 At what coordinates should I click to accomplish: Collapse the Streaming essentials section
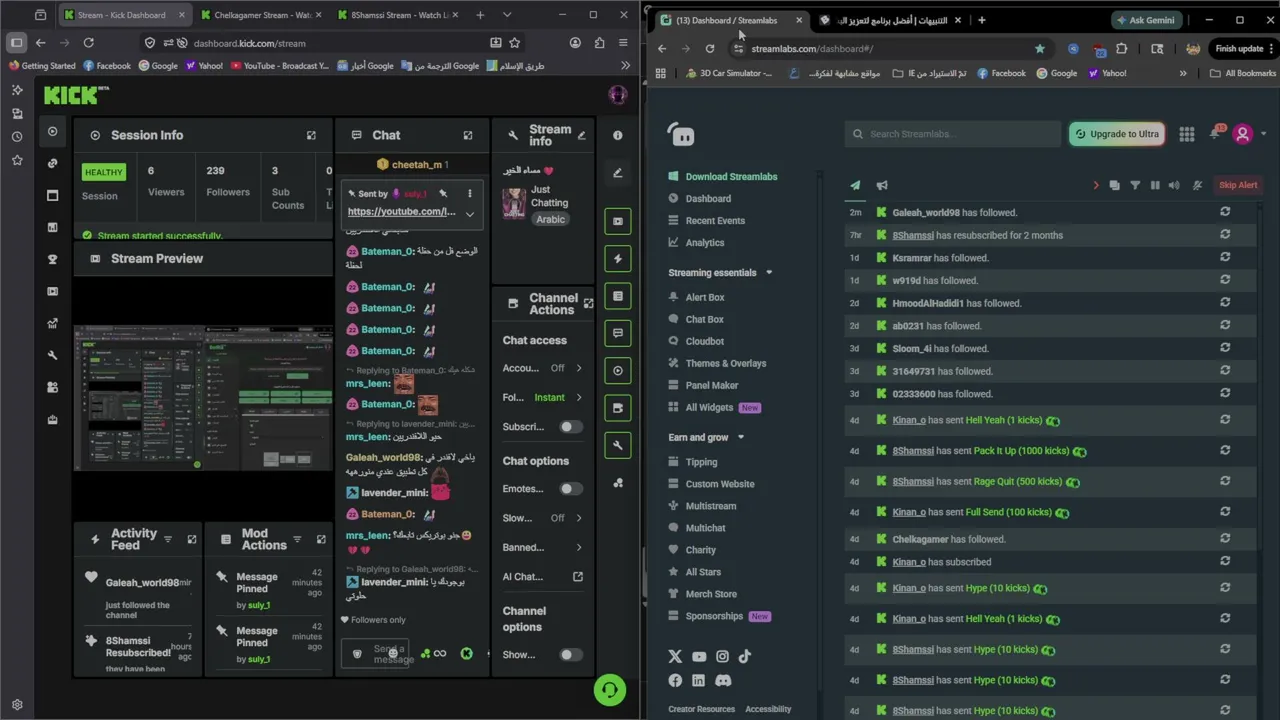[x=769, y=272]
